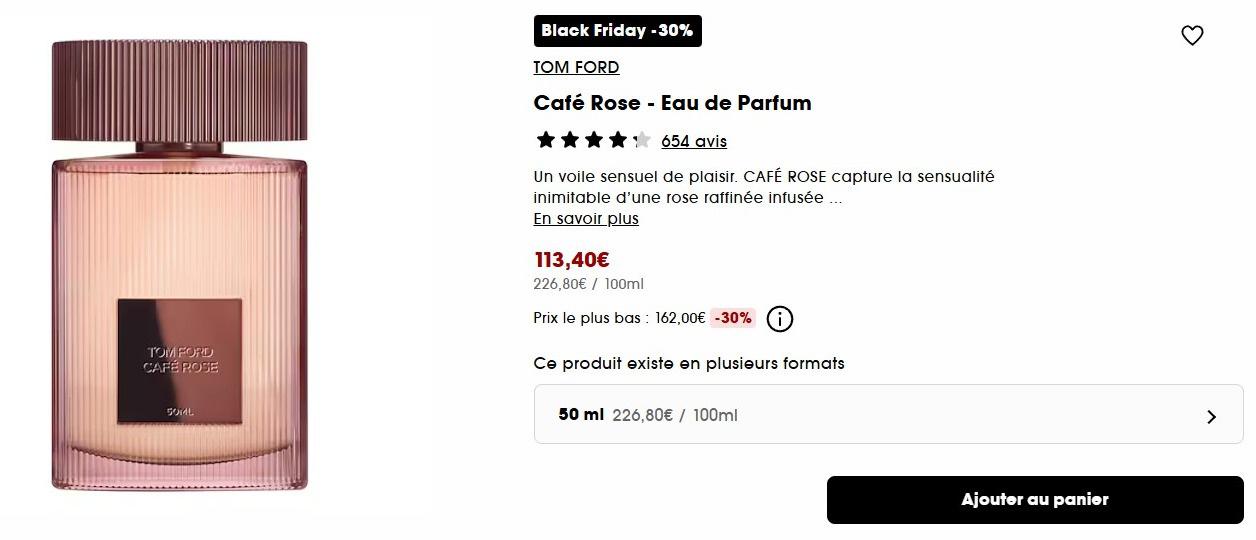Click En savoir plus to read more

coord(586,218)
